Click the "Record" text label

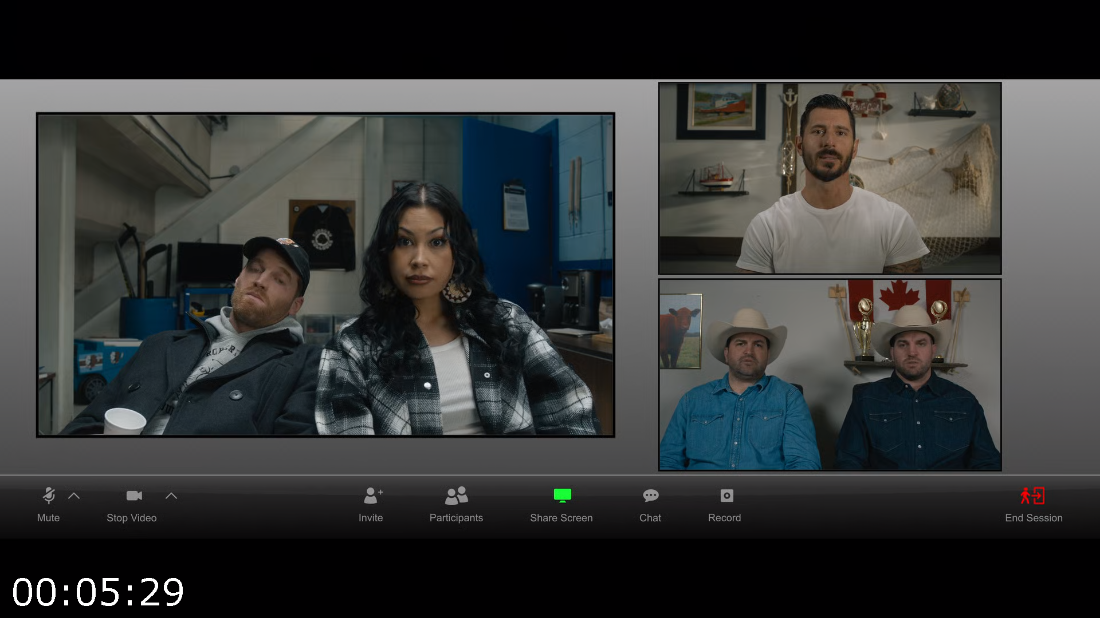click(724, 518)
